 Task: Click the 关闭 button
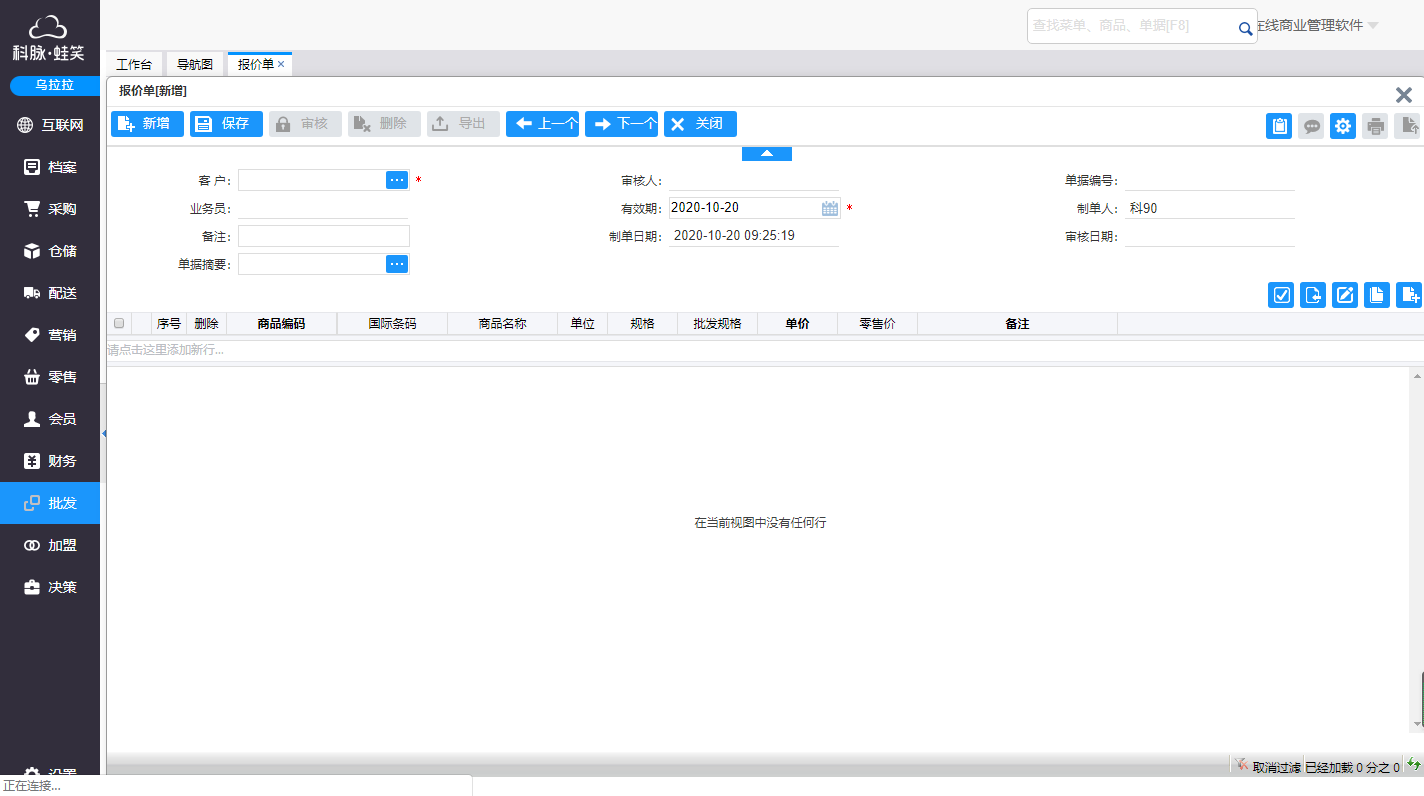(700, 124)
